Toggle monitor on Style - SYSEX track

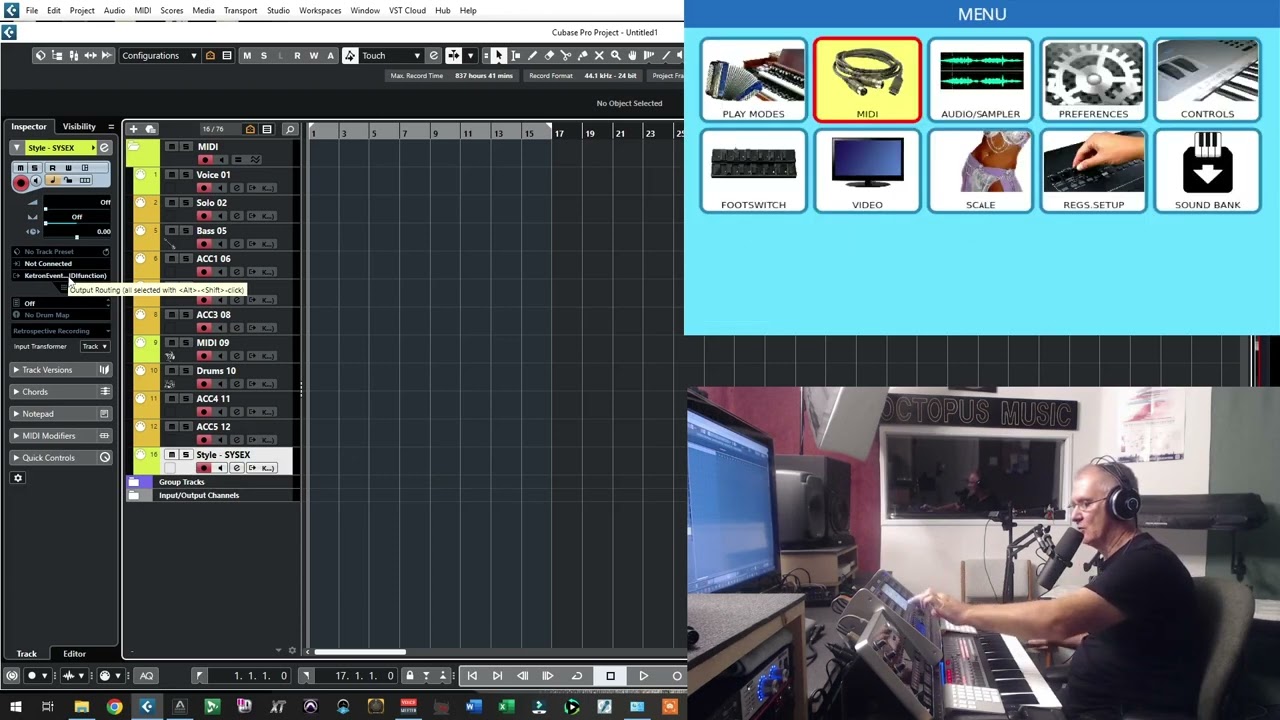(220, 468)
